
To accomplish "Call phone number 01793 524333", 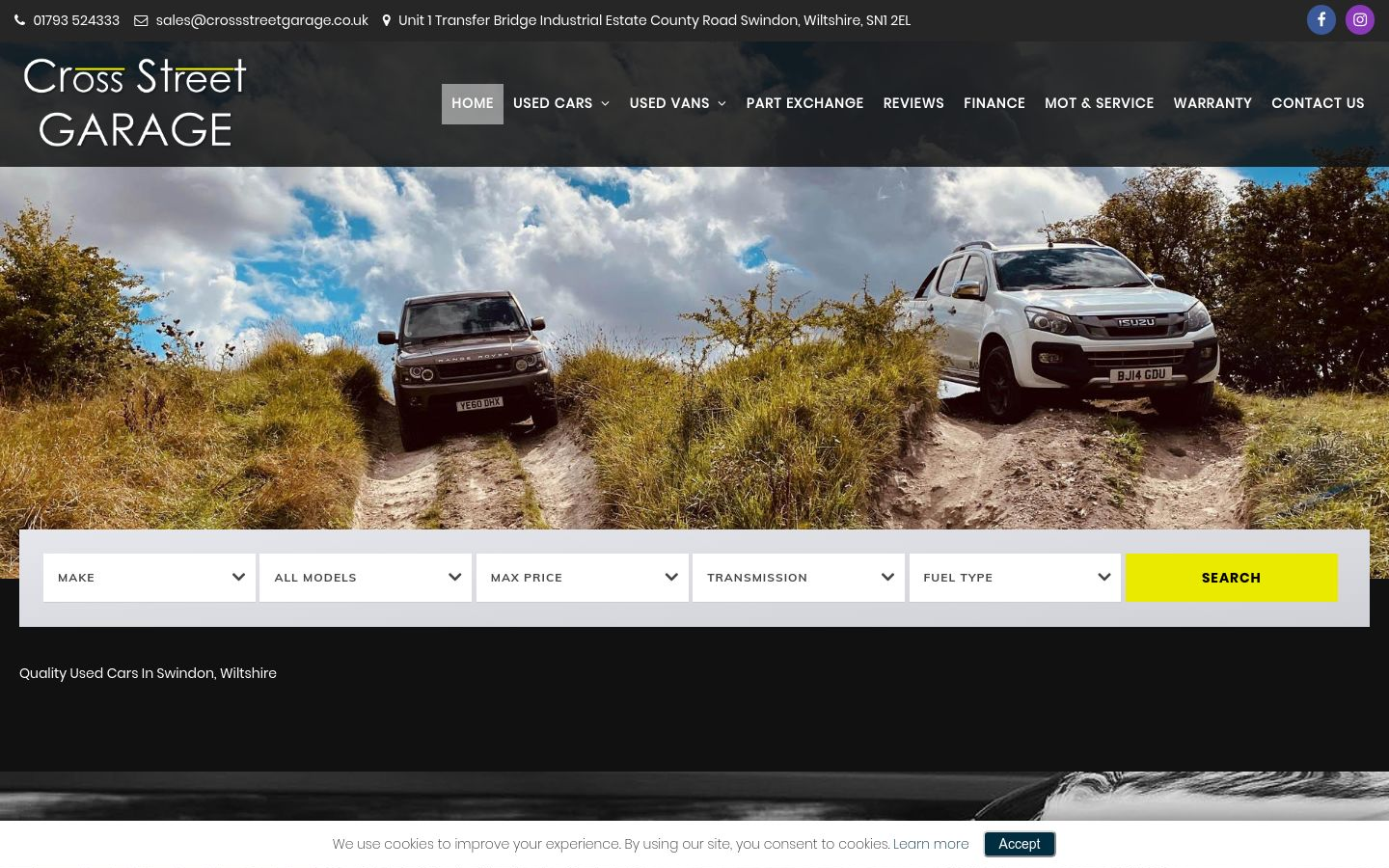I will [76, 20].
